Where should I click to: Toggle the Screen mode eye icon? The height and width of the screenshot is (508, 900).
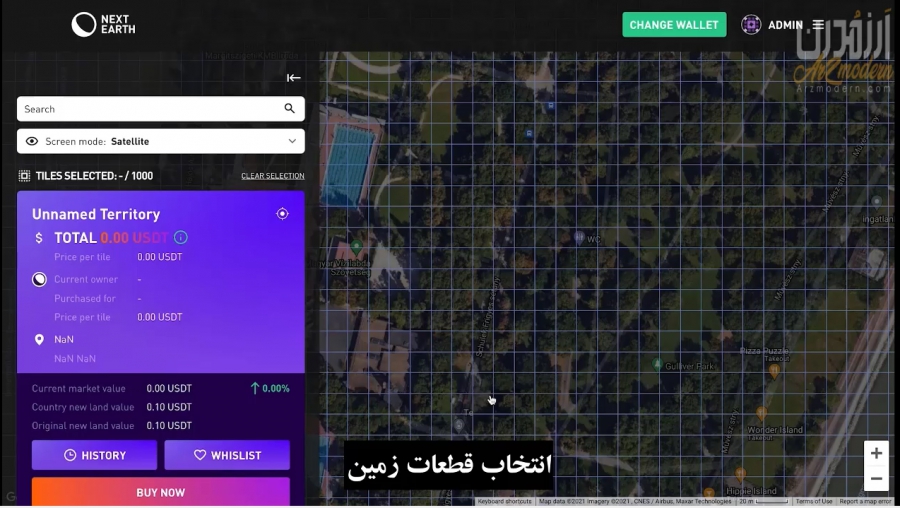[x=32, y=141]
